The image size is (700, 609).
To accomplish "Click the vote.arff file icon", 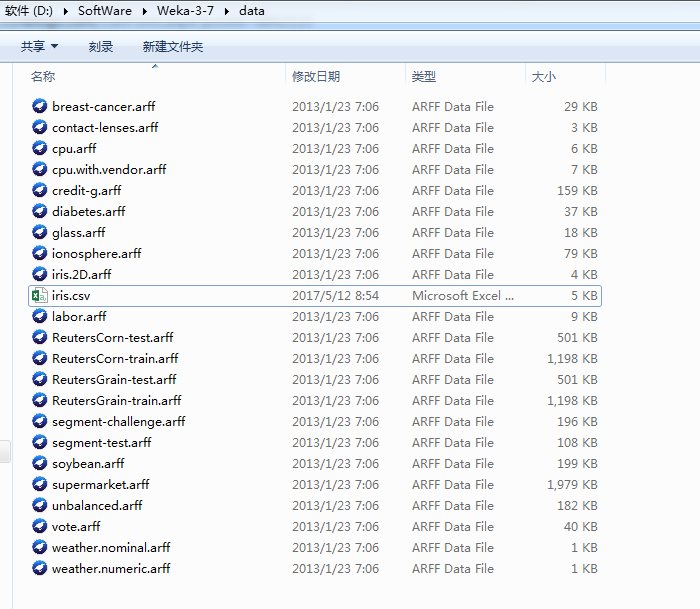I will tap(40, 526).
